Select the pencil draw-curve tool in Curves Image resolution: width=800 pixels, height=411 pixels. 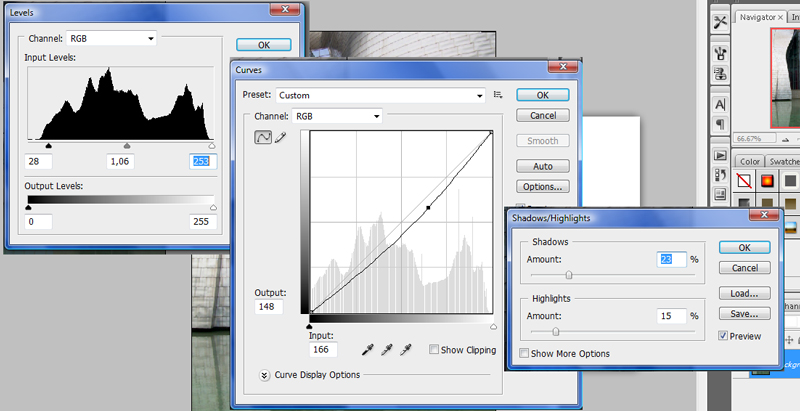(x=280, y=138)
